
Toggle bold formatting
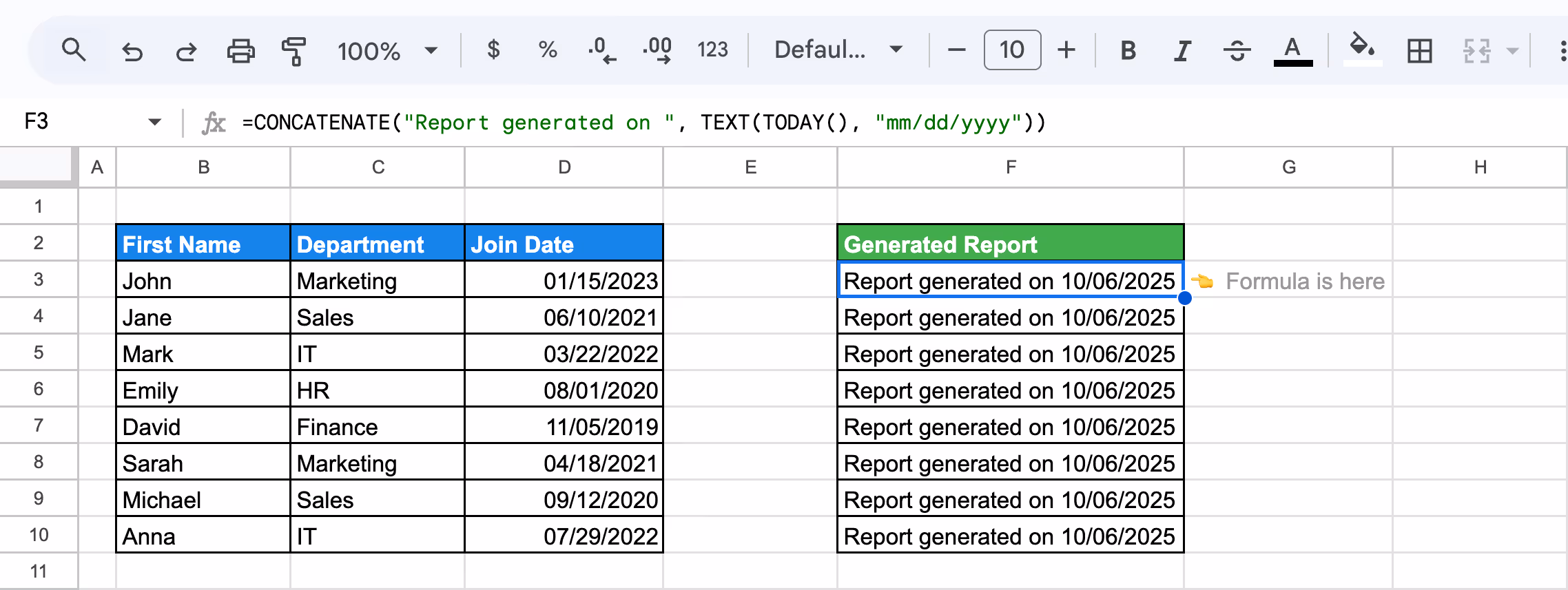pyautogui.click(x=1128, y=50)
